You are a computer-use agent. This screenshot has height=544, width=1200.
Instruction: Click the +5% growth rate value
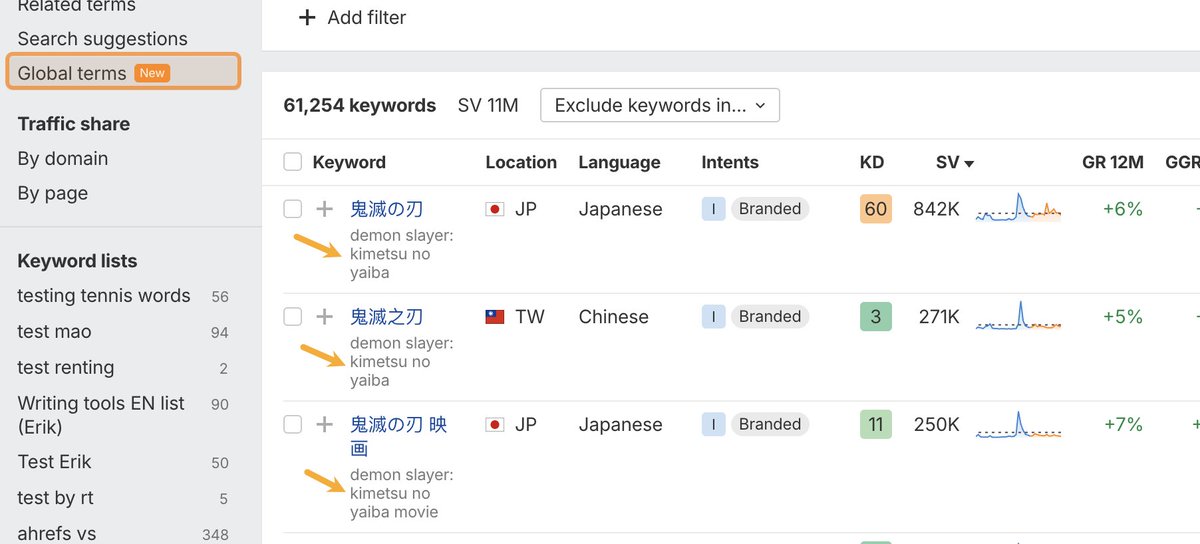pos(1123,317)
